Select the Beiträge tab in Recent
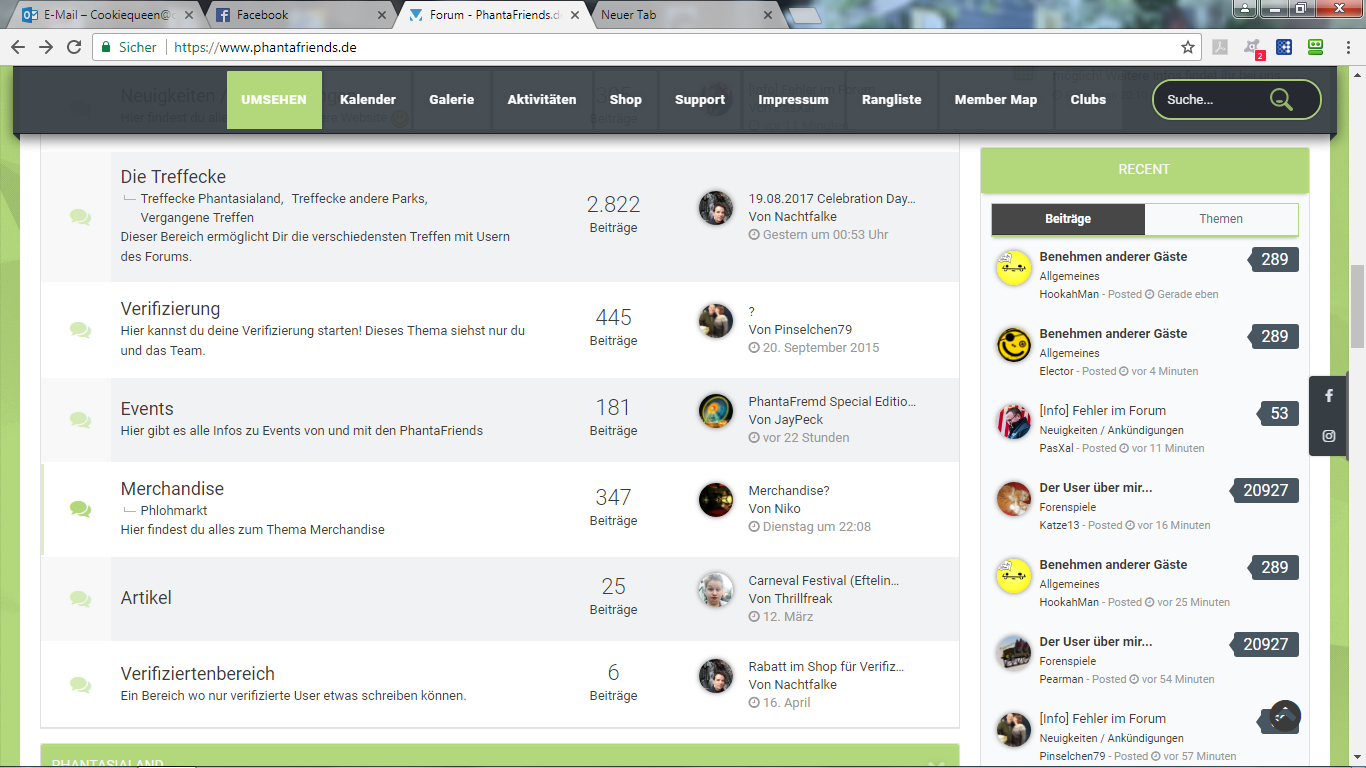 coord(1068,219)
